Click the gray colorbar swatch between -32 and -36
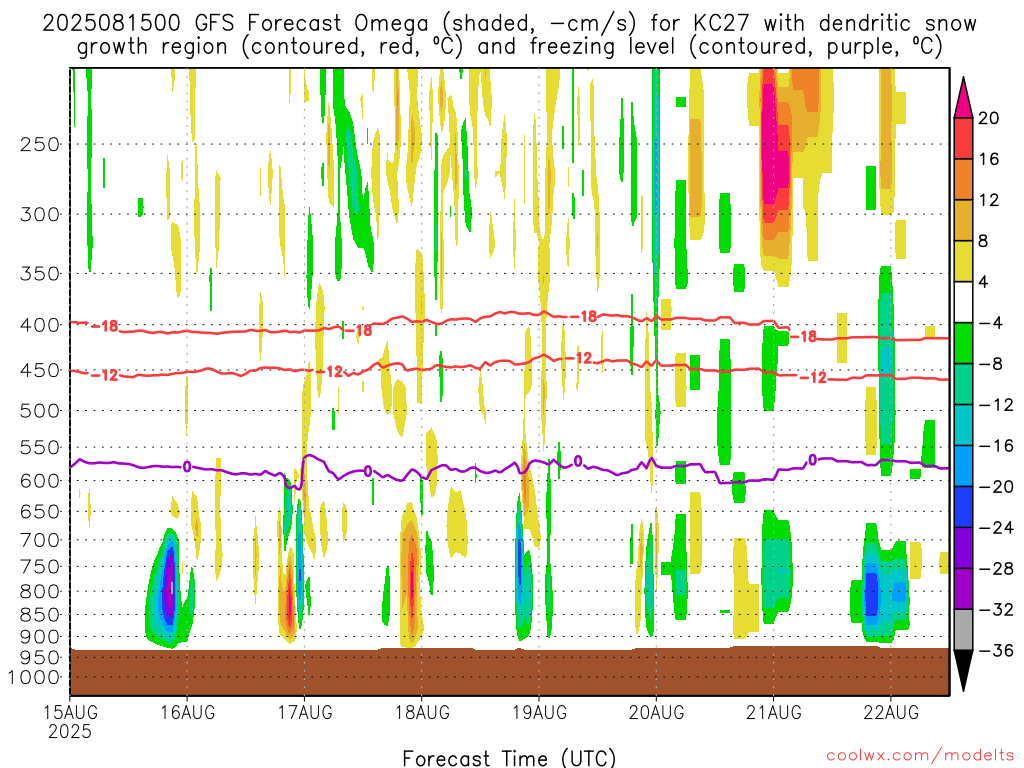The height and width of the screenshot is (768, 1024). point(963,630)
